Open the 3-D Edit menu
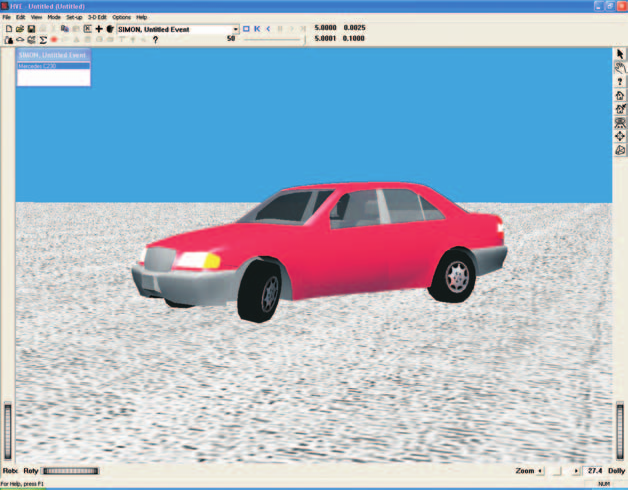The height and width of the screenshot is (490, 628). click(97, 17)
